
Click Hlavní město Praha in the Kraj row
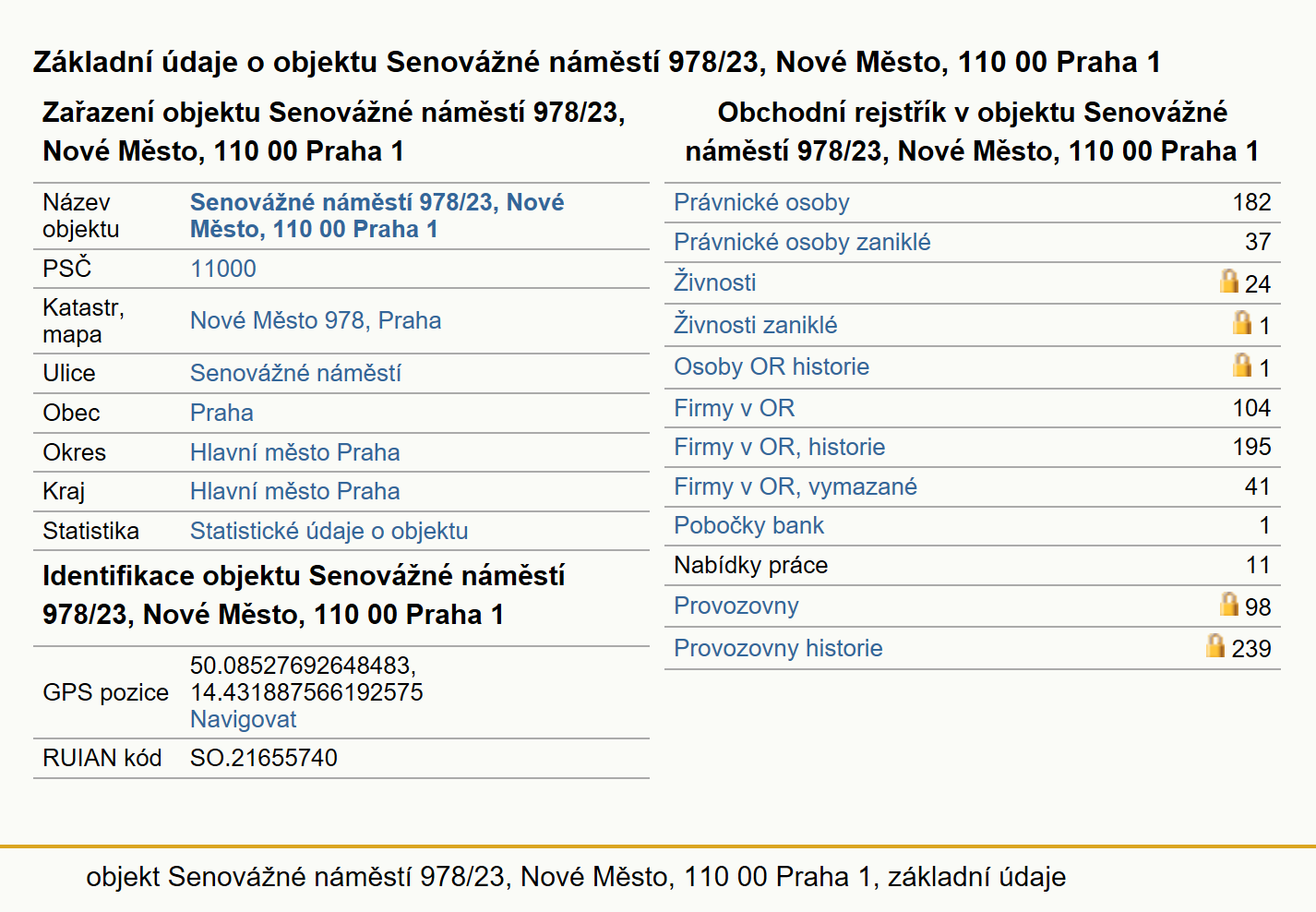pos(294,491)
